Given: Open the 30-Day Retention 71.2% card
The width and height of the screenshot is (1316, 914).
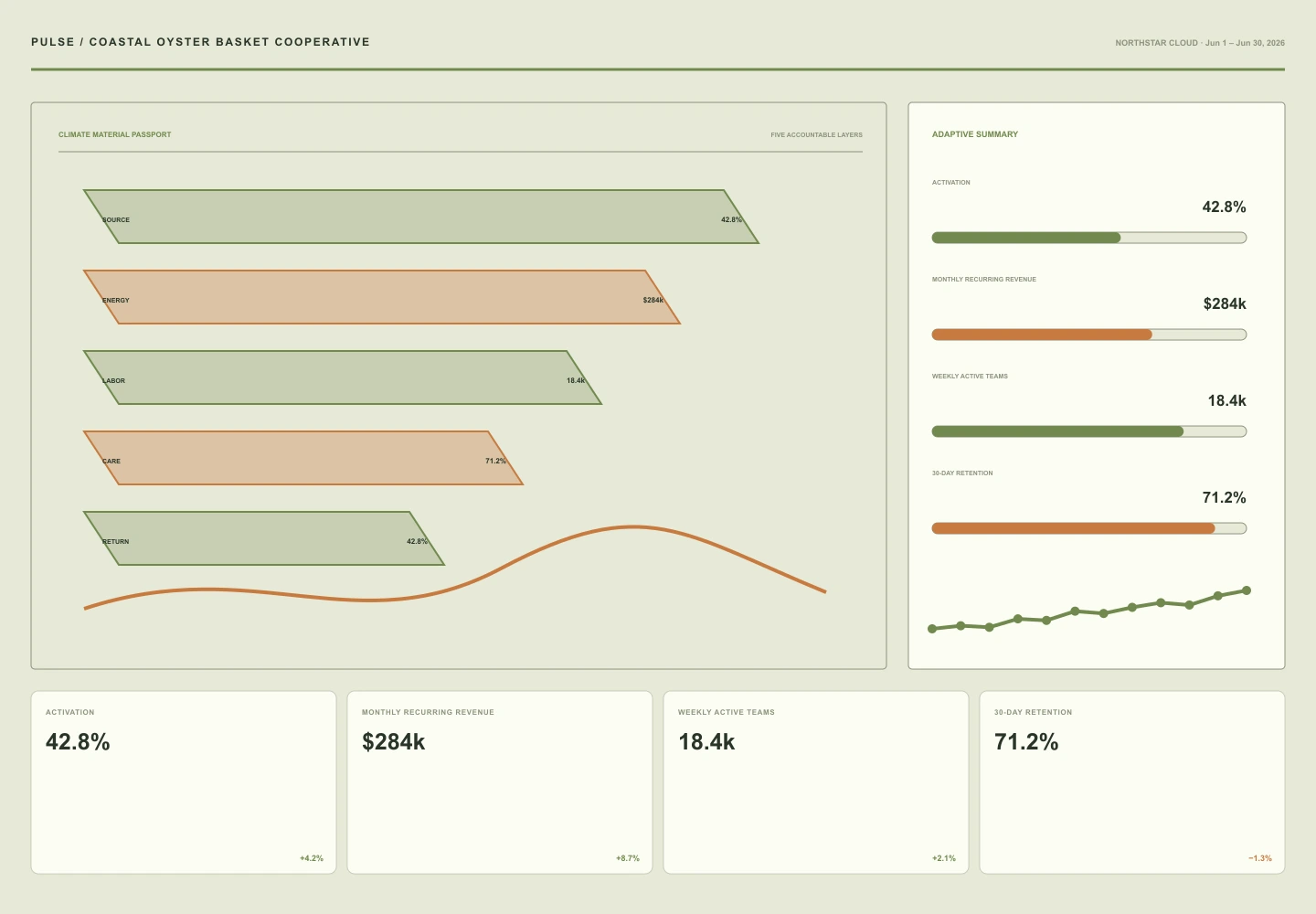Looking at the screenshot, I should tap(1132, 782).
